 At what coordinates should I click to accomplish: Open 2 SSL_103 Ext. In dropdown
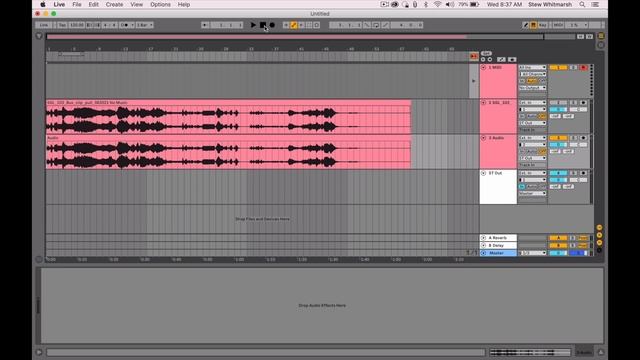tap(532, 102)
